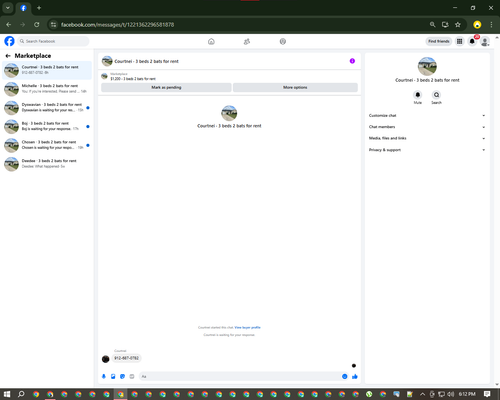Image resolution: width=500 pixels, height=400 pixels.
Task: Focus the Aa message input box
Action: click(240, 376)
